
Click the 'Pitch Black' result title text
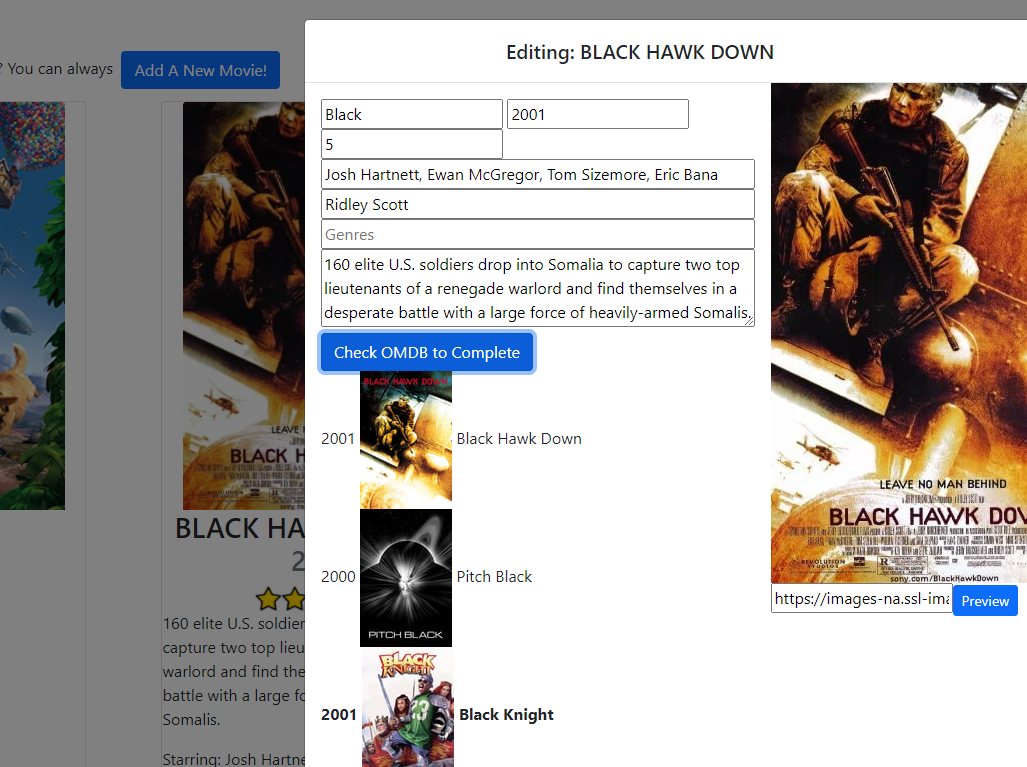494,577
